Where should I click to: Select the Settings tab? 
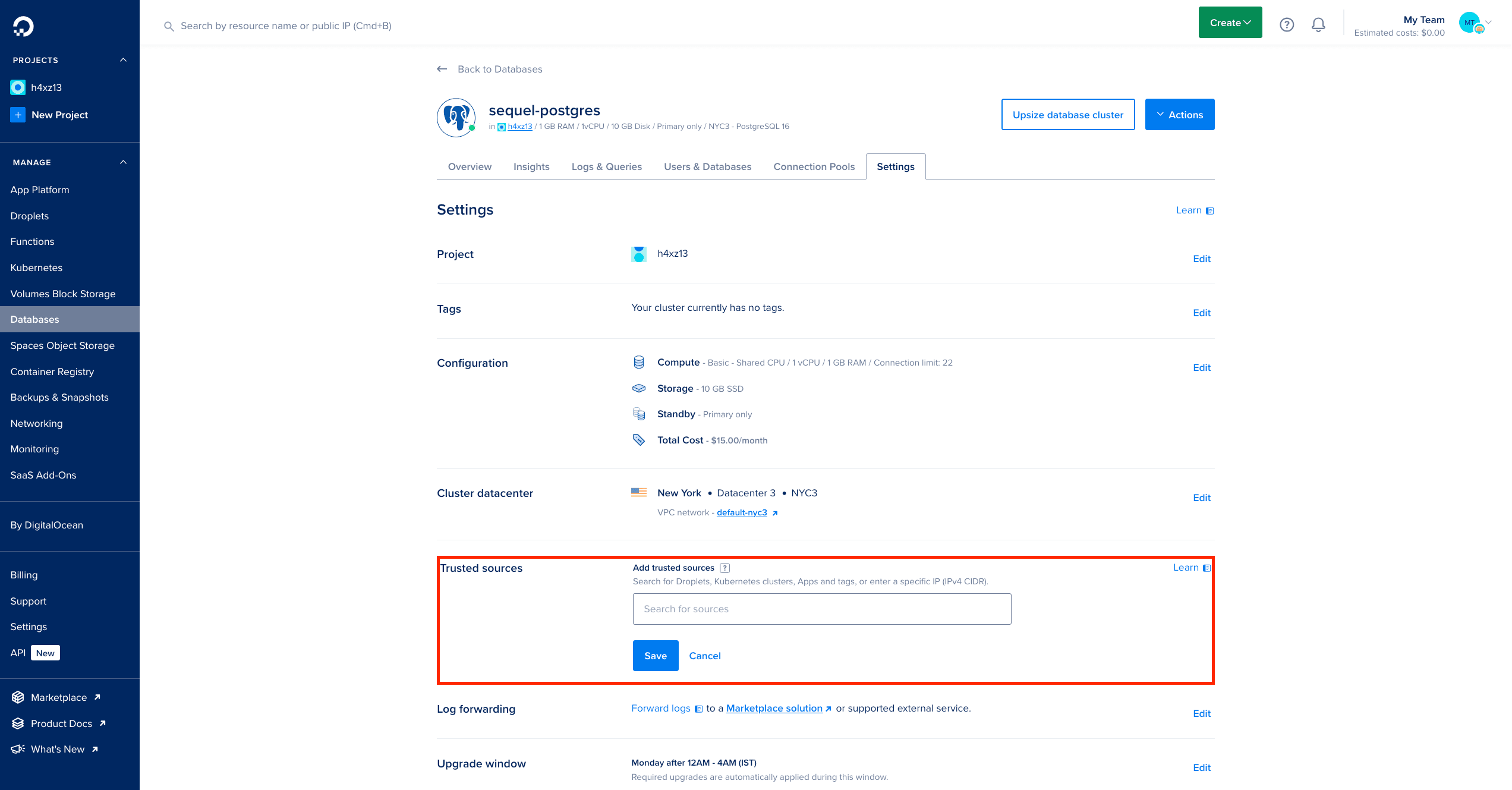(x=896, y=166)
